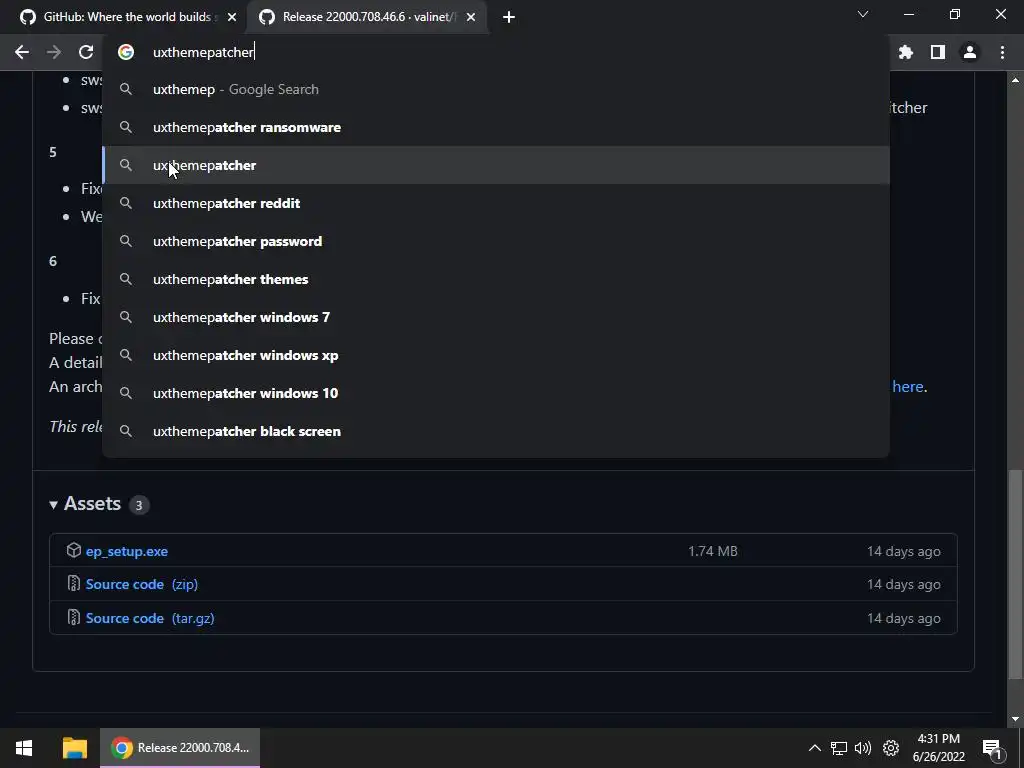The image size is (1024, 768).
Task: Download Source code (tar.gz) link
Action: [150, 618]
